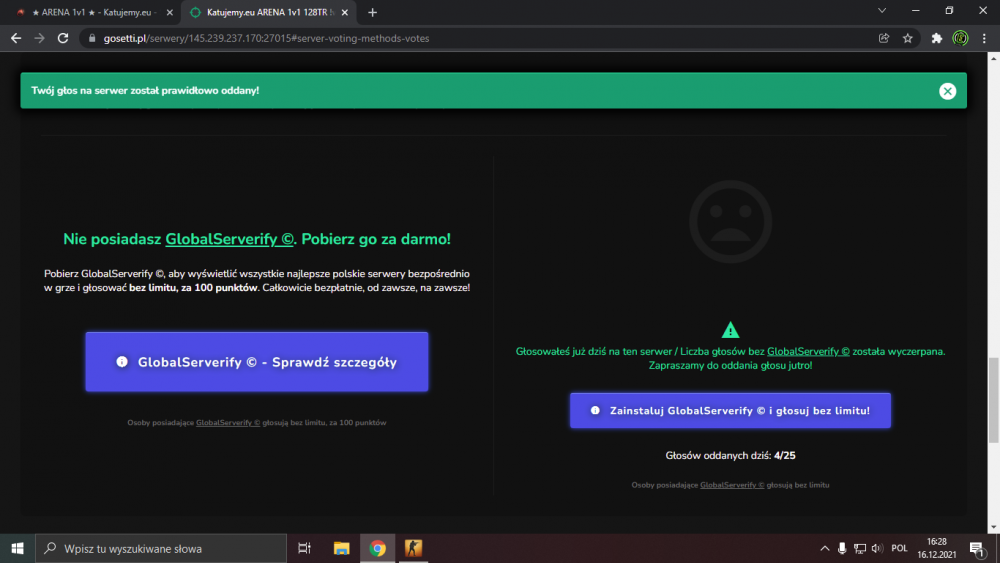Click GlobalServerify - Sprawdź szczegóły button

[257, 362]
